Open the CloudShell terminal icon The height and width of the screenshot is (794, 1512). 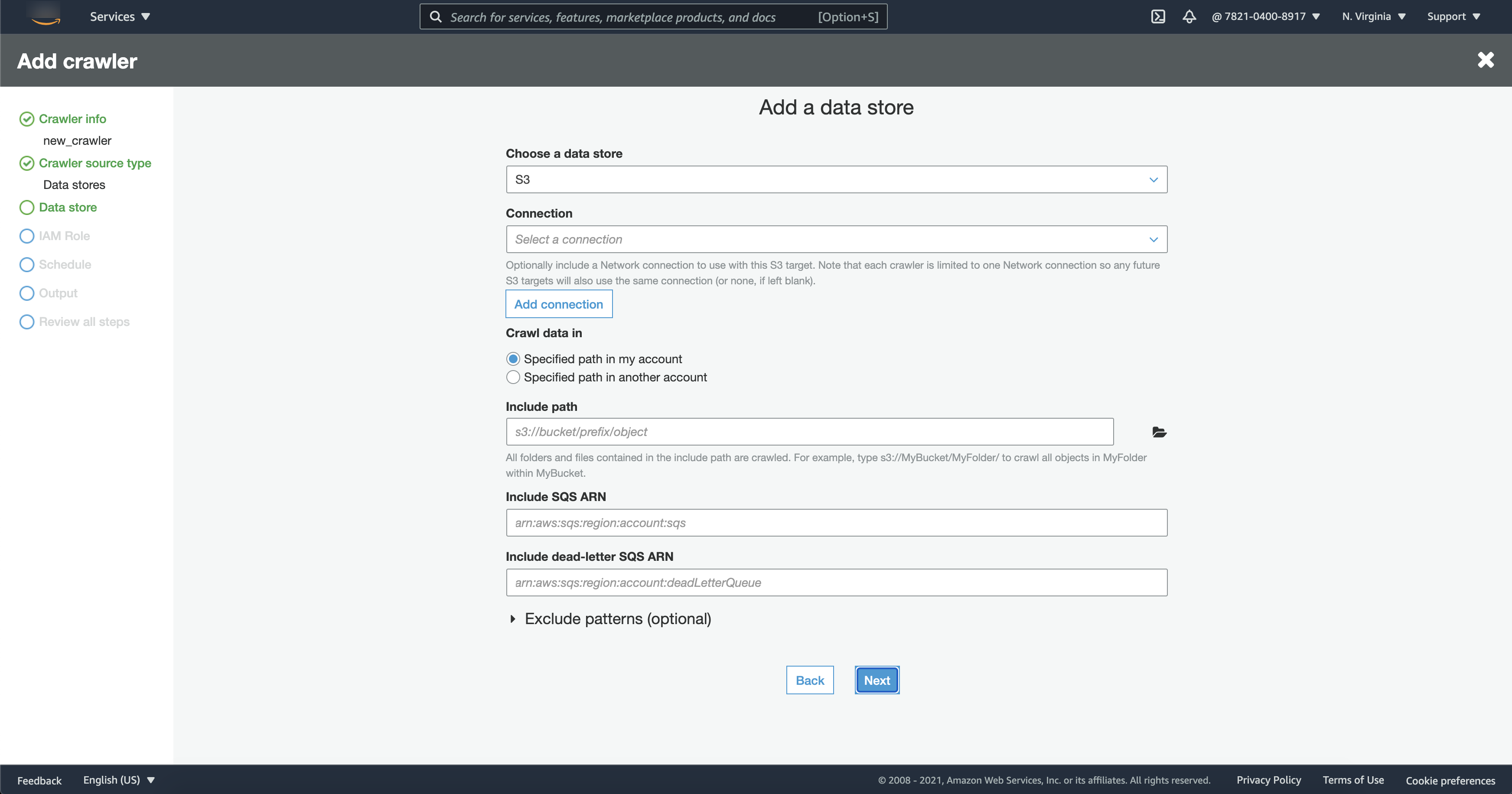click(1157, 16)
